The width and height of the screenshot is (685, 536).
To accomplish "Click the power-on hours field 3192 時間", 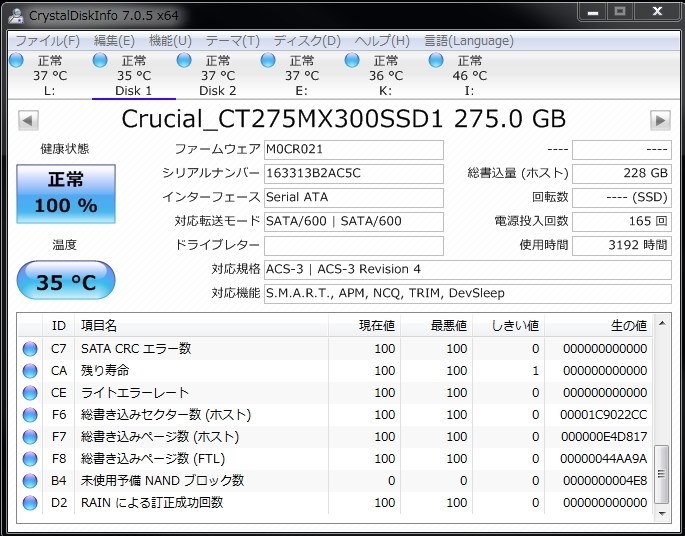I will 622,246.
